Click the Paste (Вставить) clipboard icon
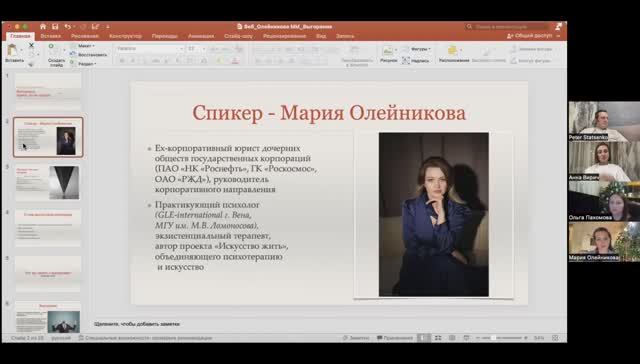This screenshot has height=364, width=640. (x=13, y=50)
